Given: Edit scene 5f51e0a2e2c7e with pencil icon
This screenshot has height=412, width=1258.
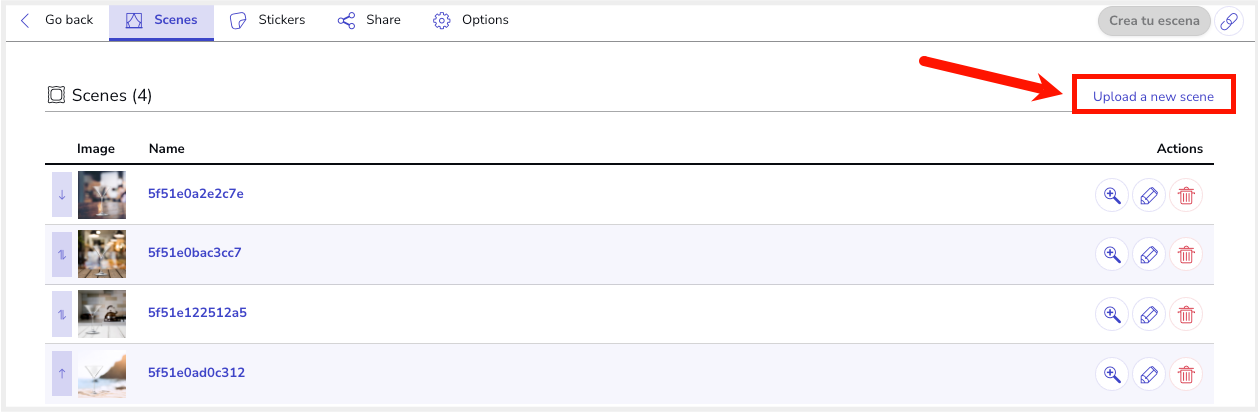Looking at the screenshot, I should point(1149,196).
